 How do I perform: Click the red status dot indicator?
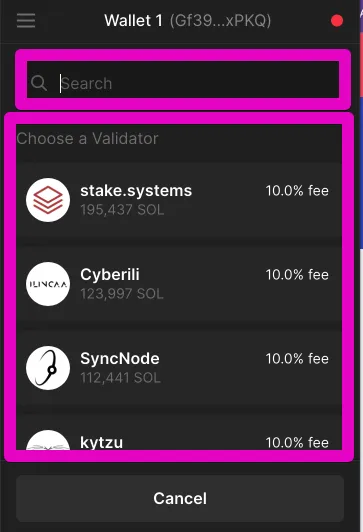pos(337,21)
